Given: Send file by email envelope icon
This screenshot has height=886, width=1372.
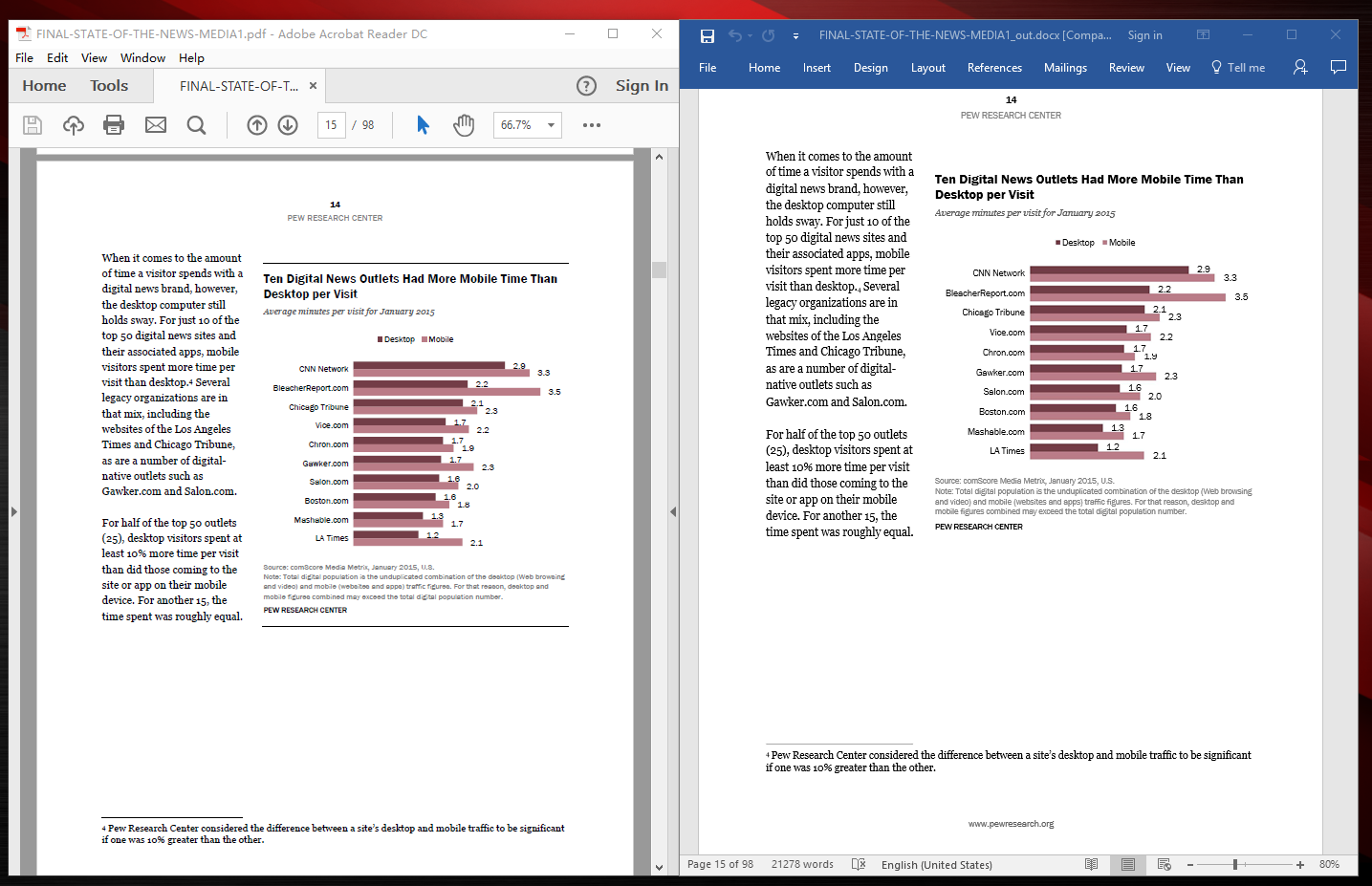Looking at the screenshot, I should 156,125.
